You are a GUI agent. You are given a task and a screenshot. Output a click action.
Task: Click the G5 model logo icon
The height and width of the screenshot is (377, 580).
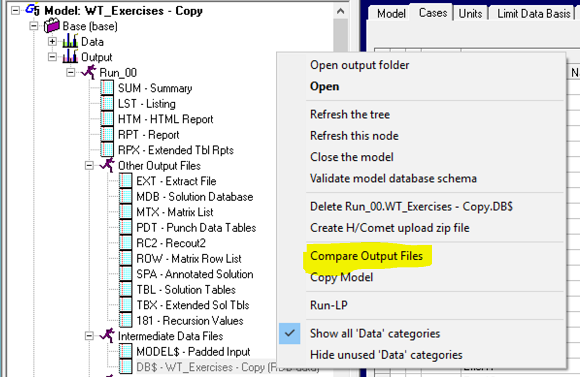[32, 10]
